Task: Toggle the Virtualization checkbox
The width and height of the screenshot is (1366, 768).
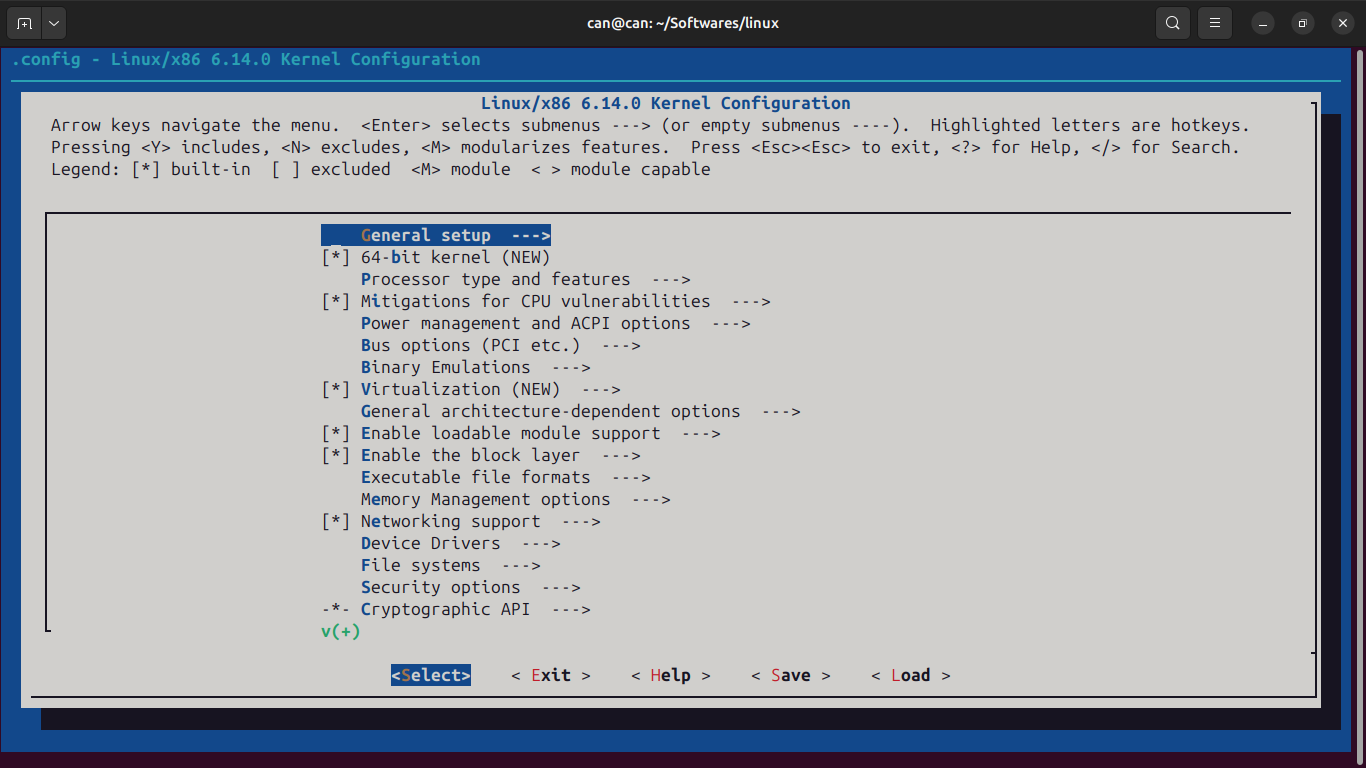Action: click(x=336, y=389)
